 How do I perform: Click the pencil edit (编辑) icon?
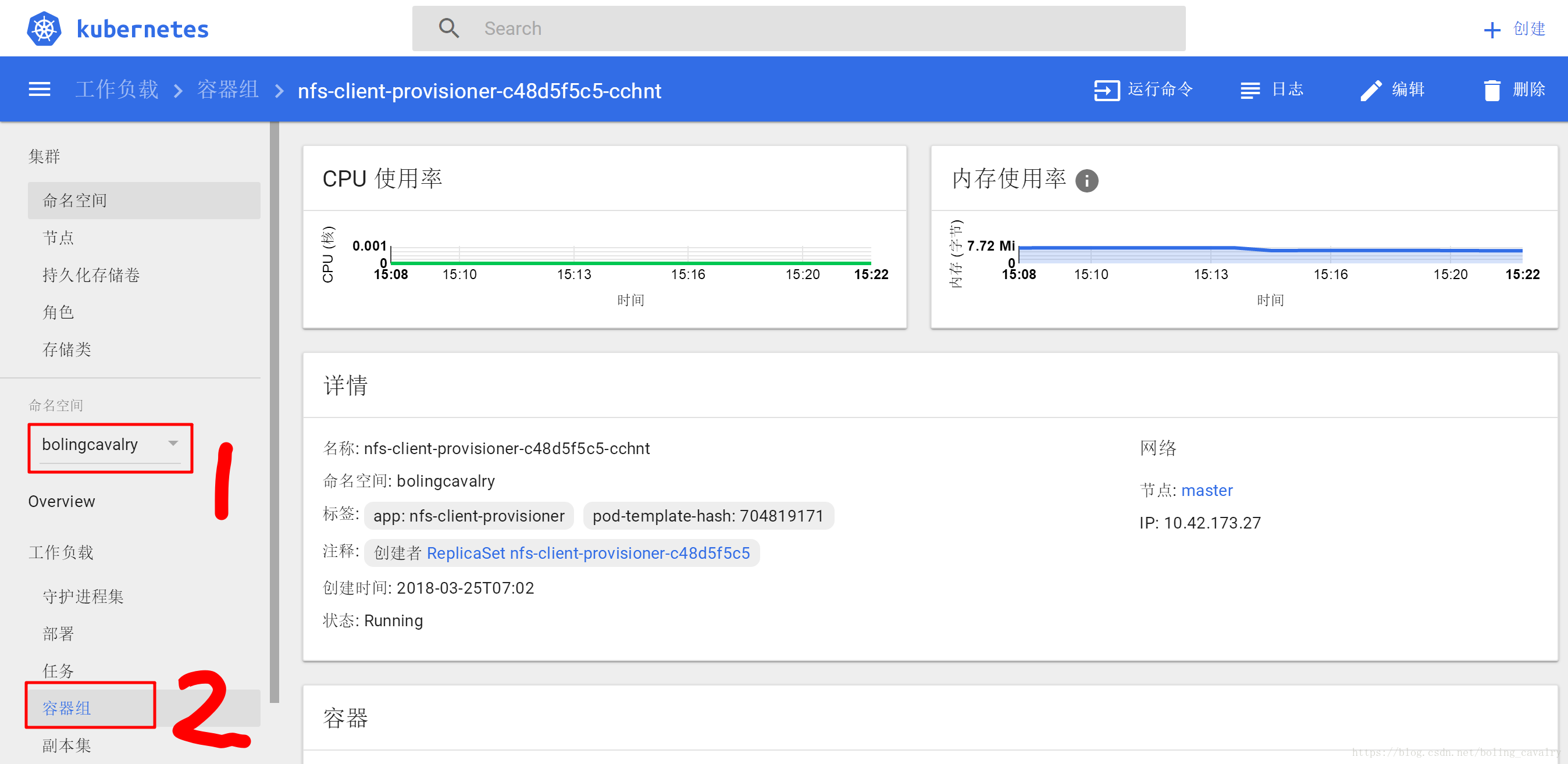[x=1371, y=90]
